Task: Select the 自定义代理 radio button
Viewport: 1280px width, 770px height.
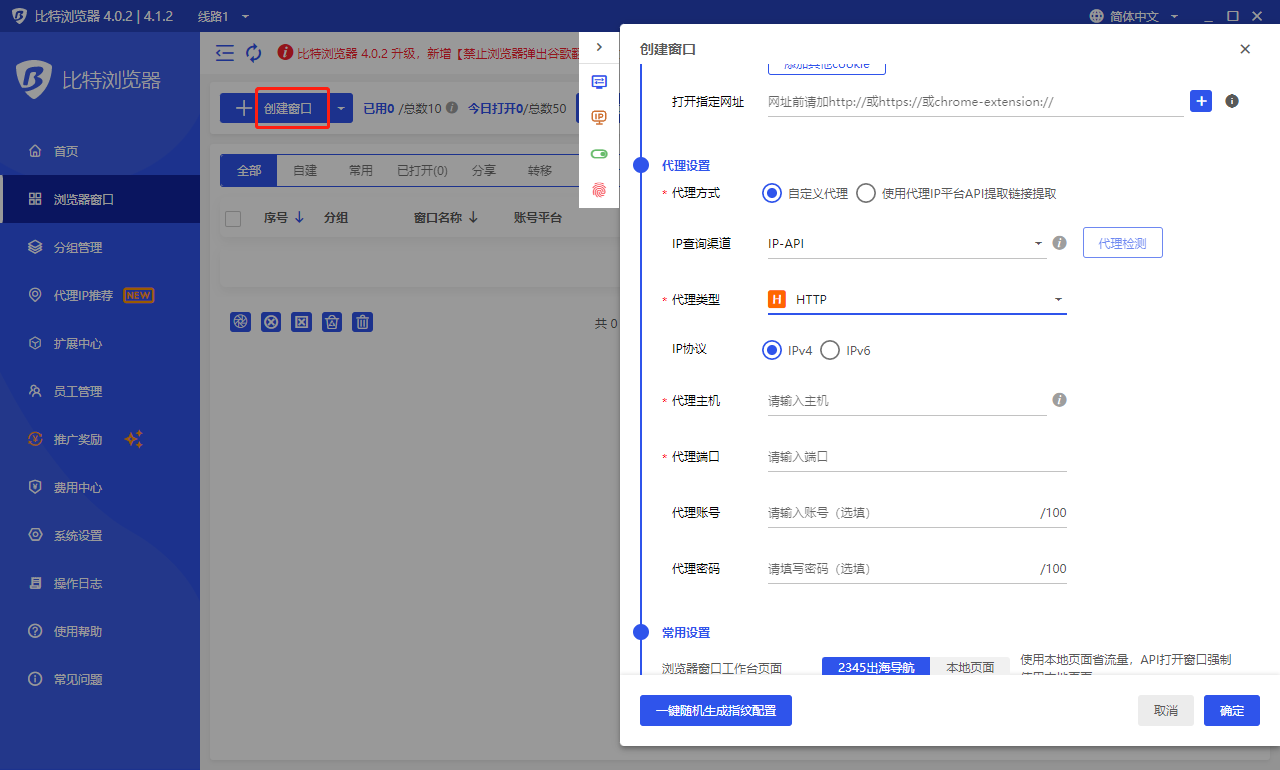Action: pos(771,193)
